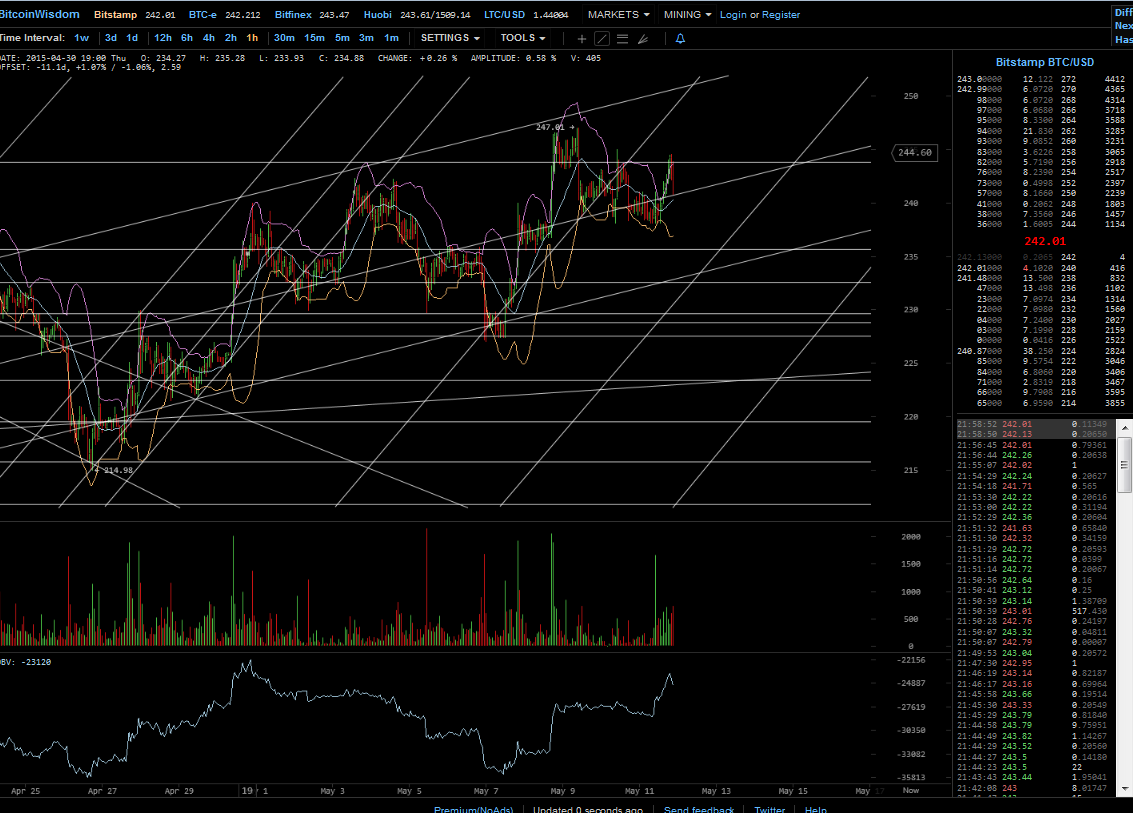Image resolution: width=1133 pixels, height=813 pixels.
Task: Click the 244.60 price marker on axis
Action: [915, 152]
